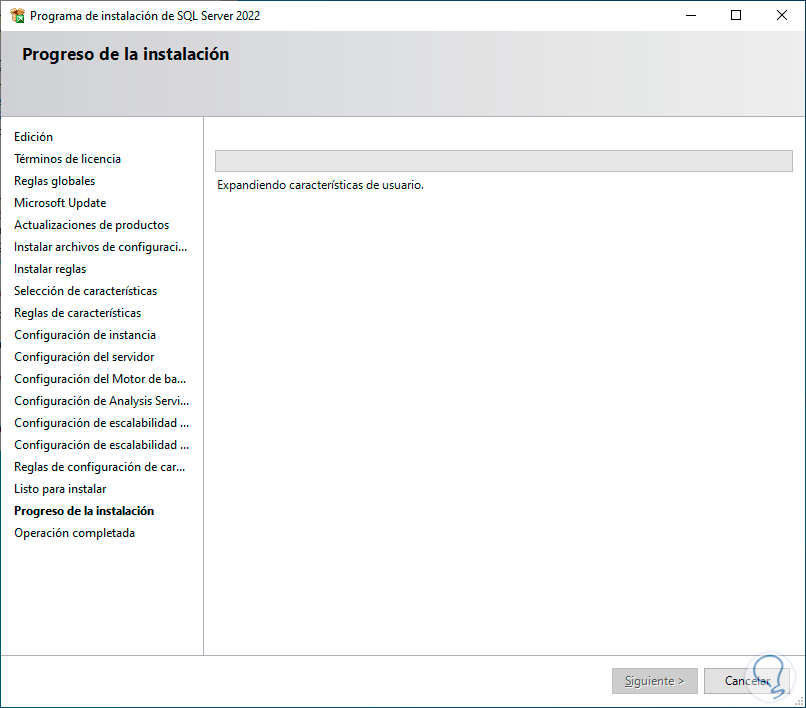Select the Edición step
This screenshot has height=708, width=806.
point(33,137)
